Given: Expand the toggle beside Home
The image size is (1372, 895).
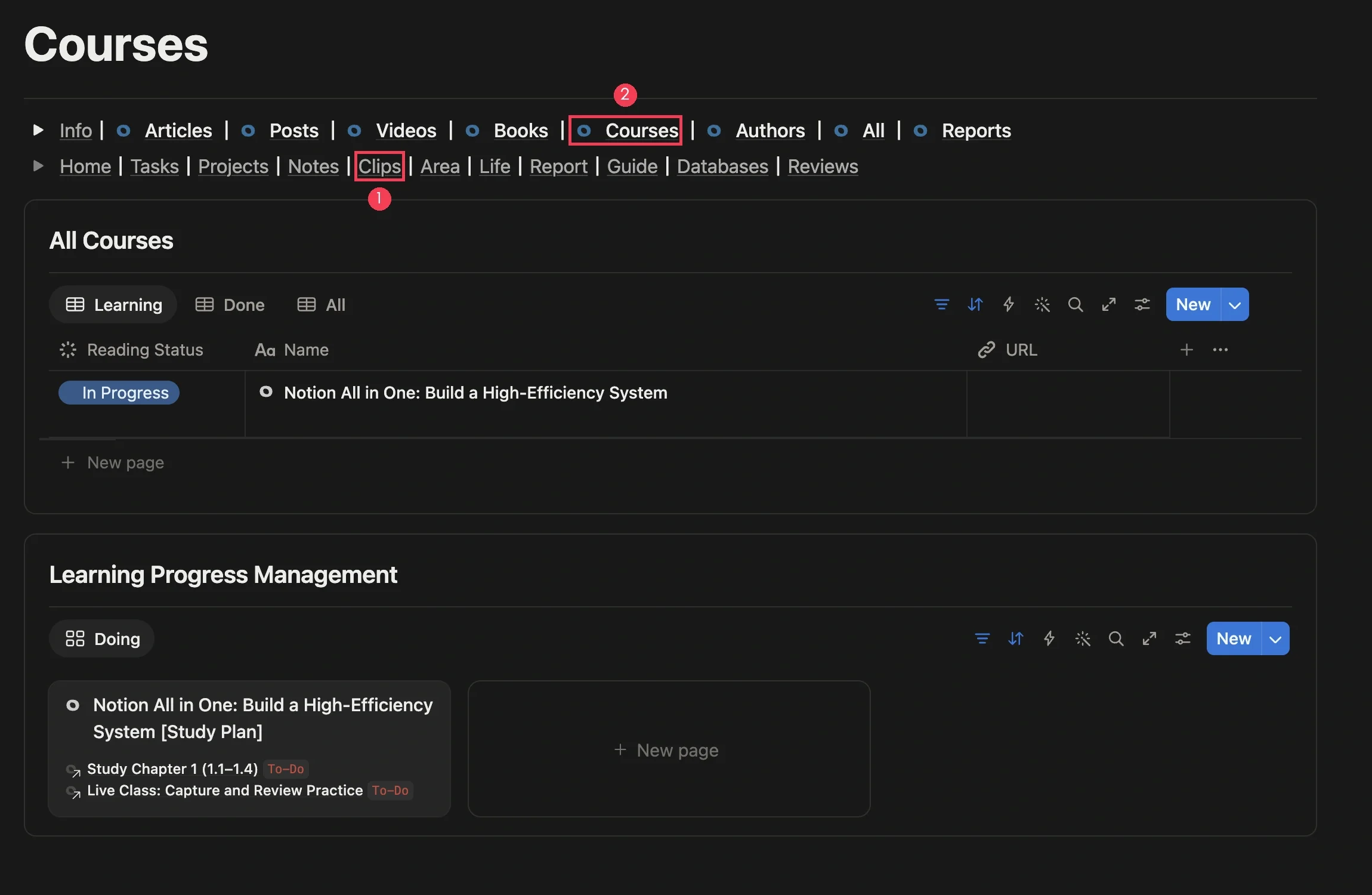Looking at the screenshot, I should point(38,166).
